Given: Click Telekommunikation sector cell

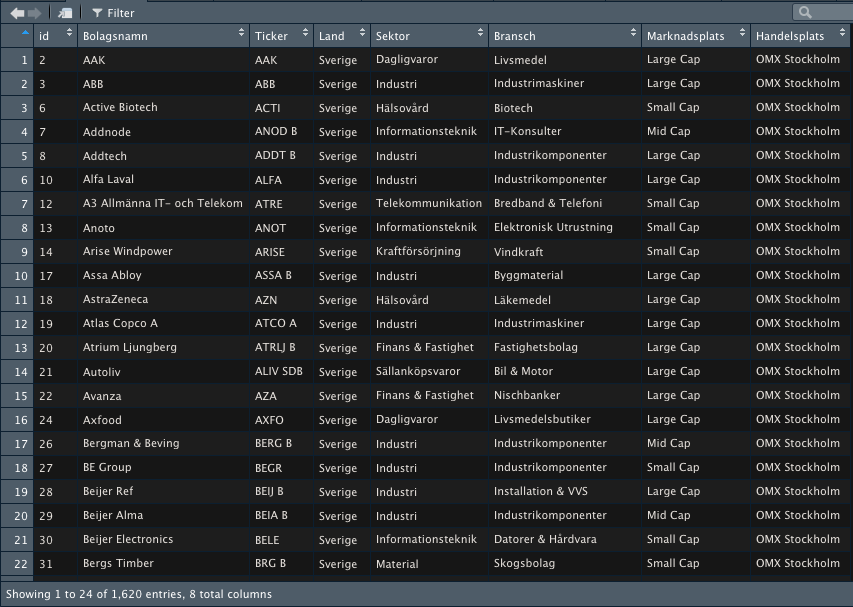Looking at the screenshot, I should (x=429, y=203).
